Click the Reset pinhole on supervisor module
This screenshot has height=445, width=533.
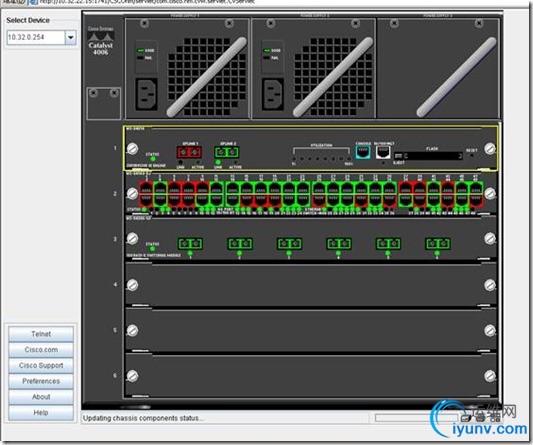pyautogui.click(x=471, y=155)
